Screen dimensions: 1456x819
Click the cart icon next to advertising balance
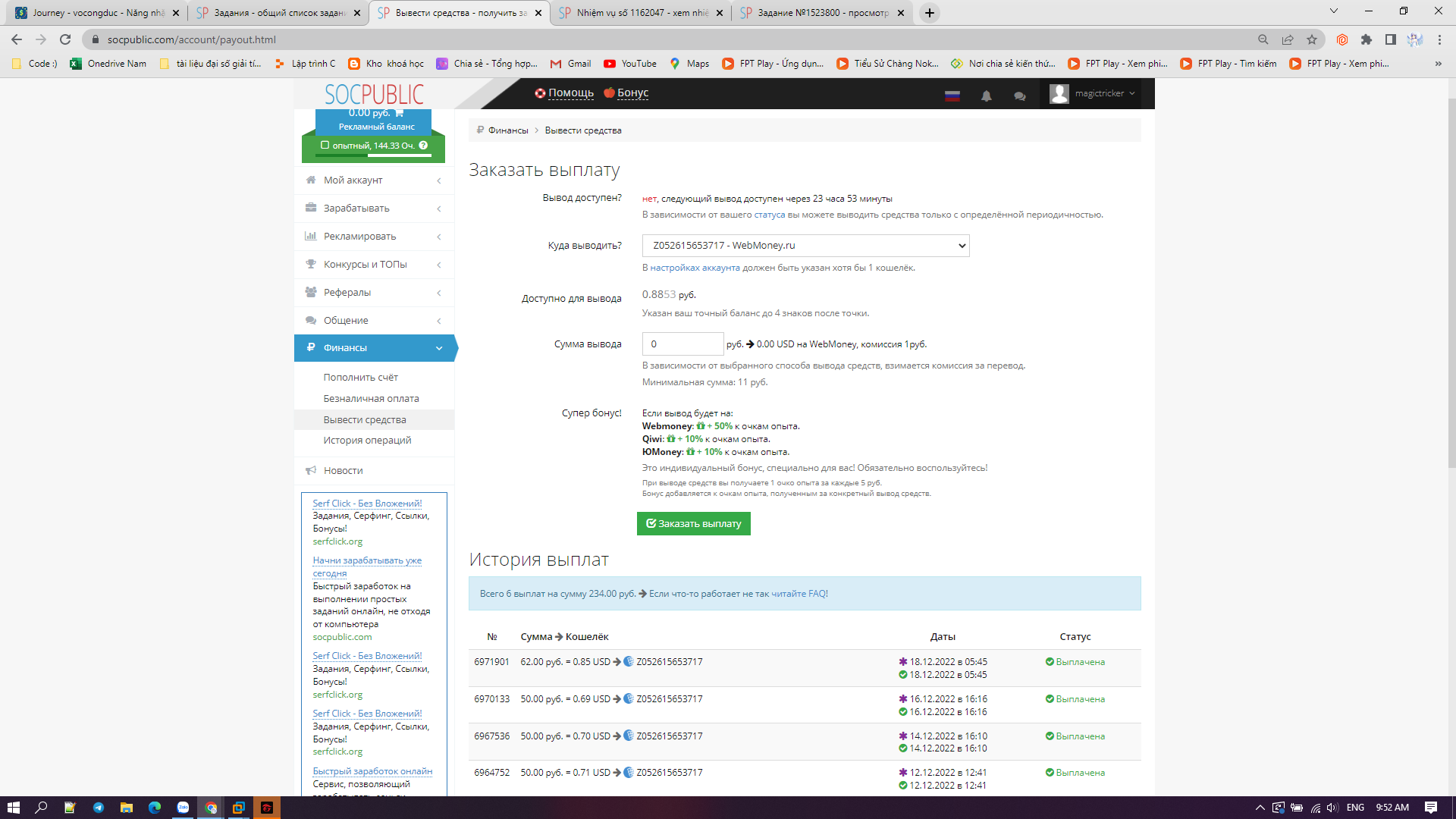[399, 113]
